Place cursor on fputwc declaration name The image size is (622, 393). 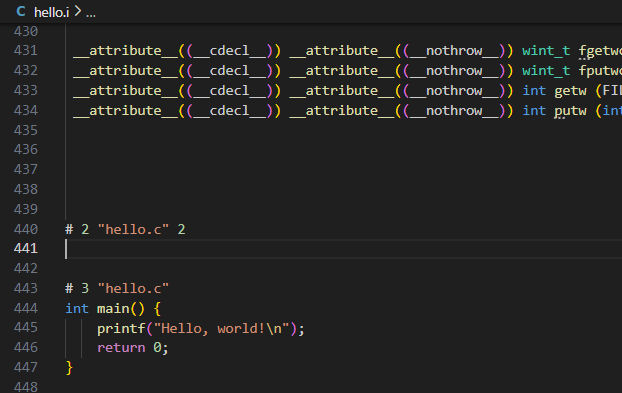pyautogui.click(x=600, y=71)
